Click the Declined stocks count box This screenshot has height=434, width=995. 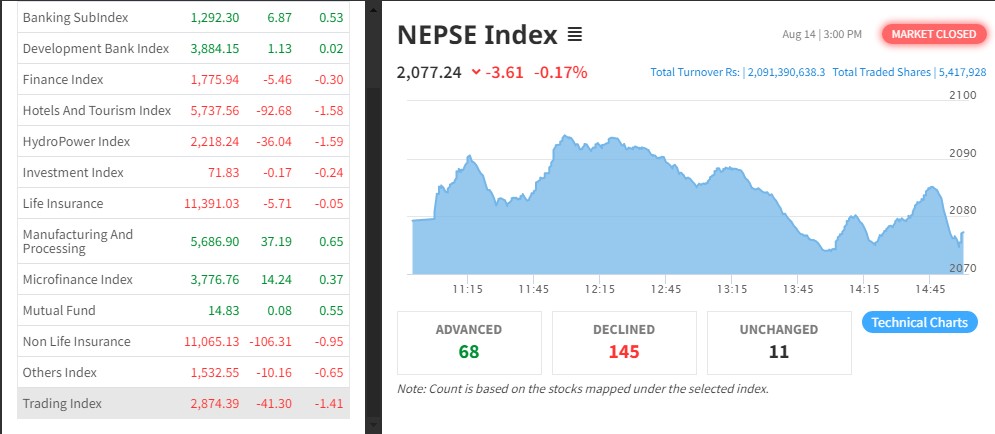coord(624,341)
